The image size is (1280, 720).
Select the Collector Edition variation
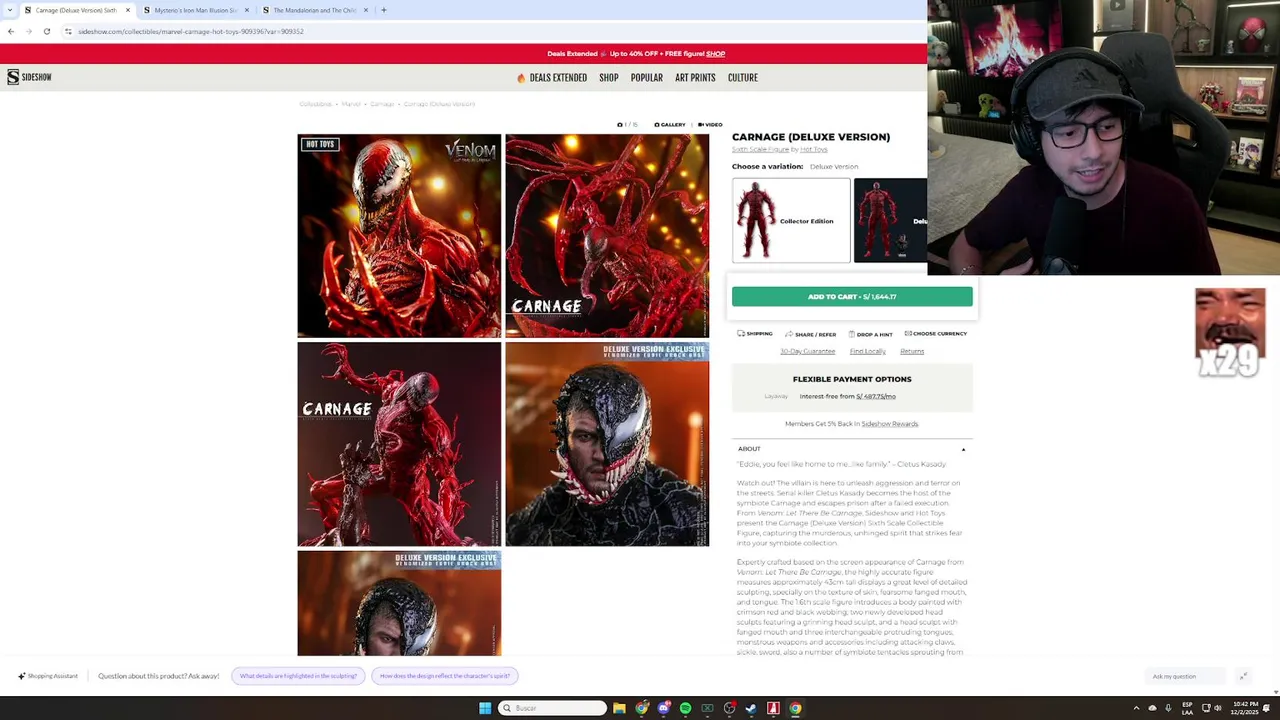791,221
